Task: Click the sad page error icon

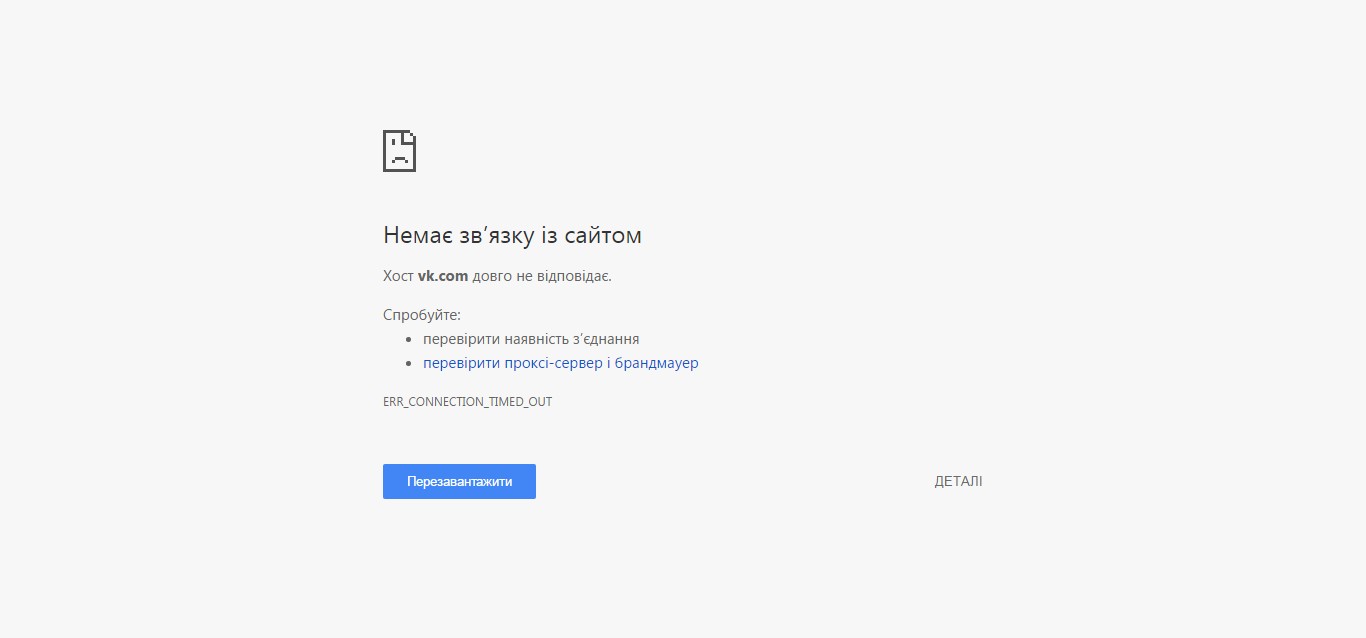Action: tap(399, 151)
